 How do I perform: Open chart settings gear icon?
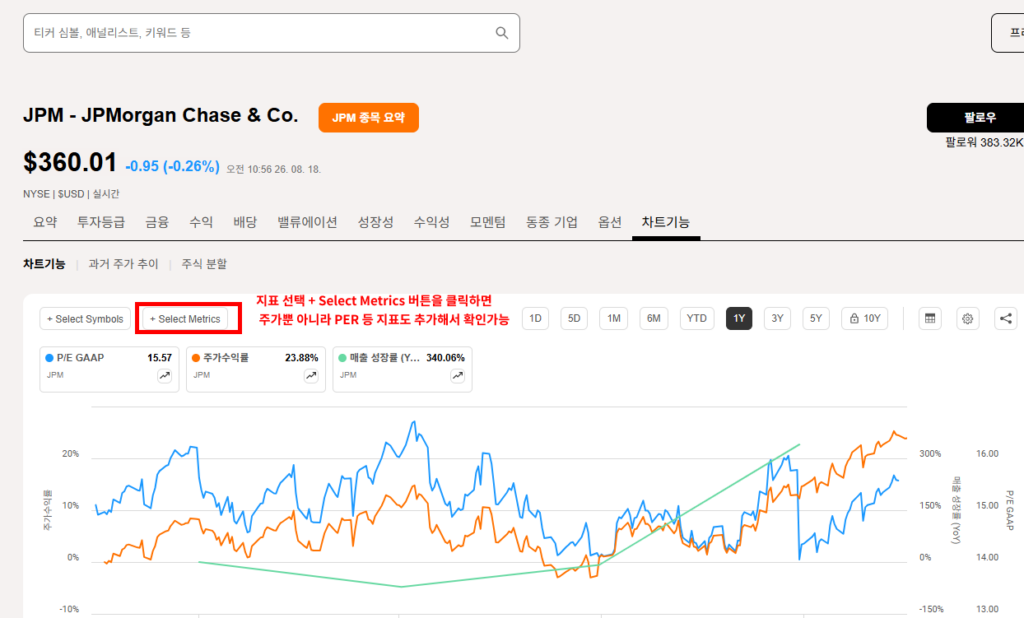(x=968, y=318)
